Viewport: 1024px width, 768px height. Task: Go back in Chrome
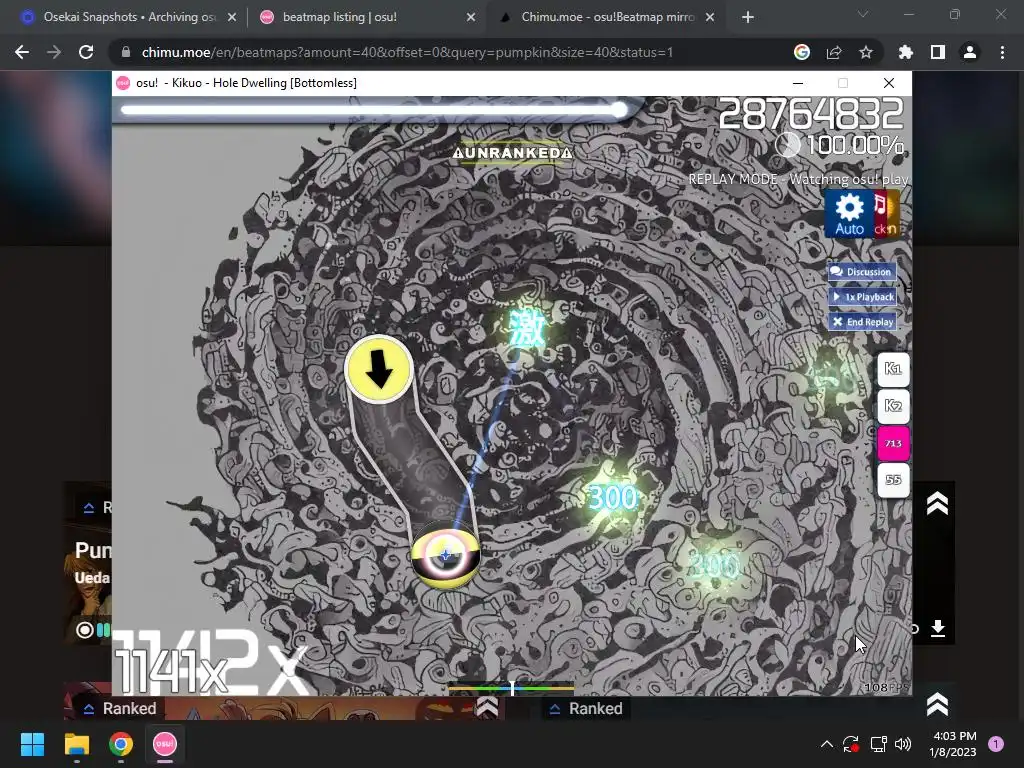click(x=22, y=52)
